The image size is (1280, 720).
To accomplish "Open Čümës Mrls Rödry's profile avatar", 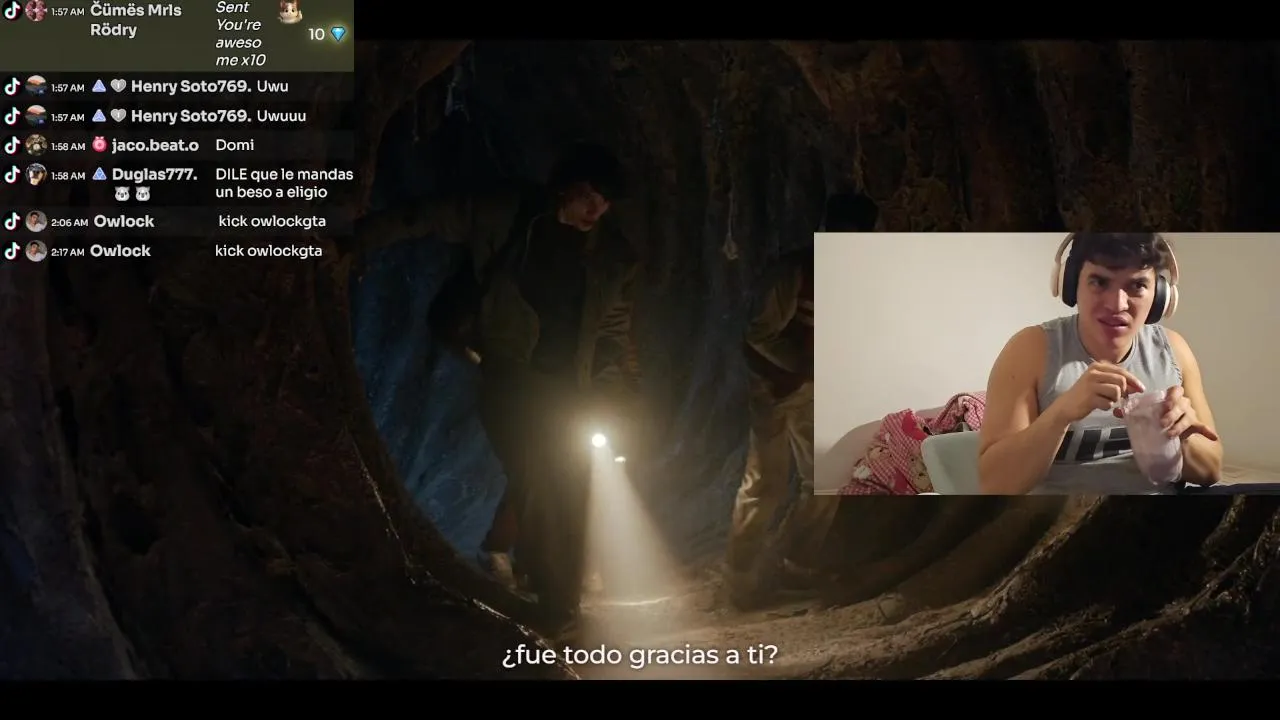I will (36, 11).
